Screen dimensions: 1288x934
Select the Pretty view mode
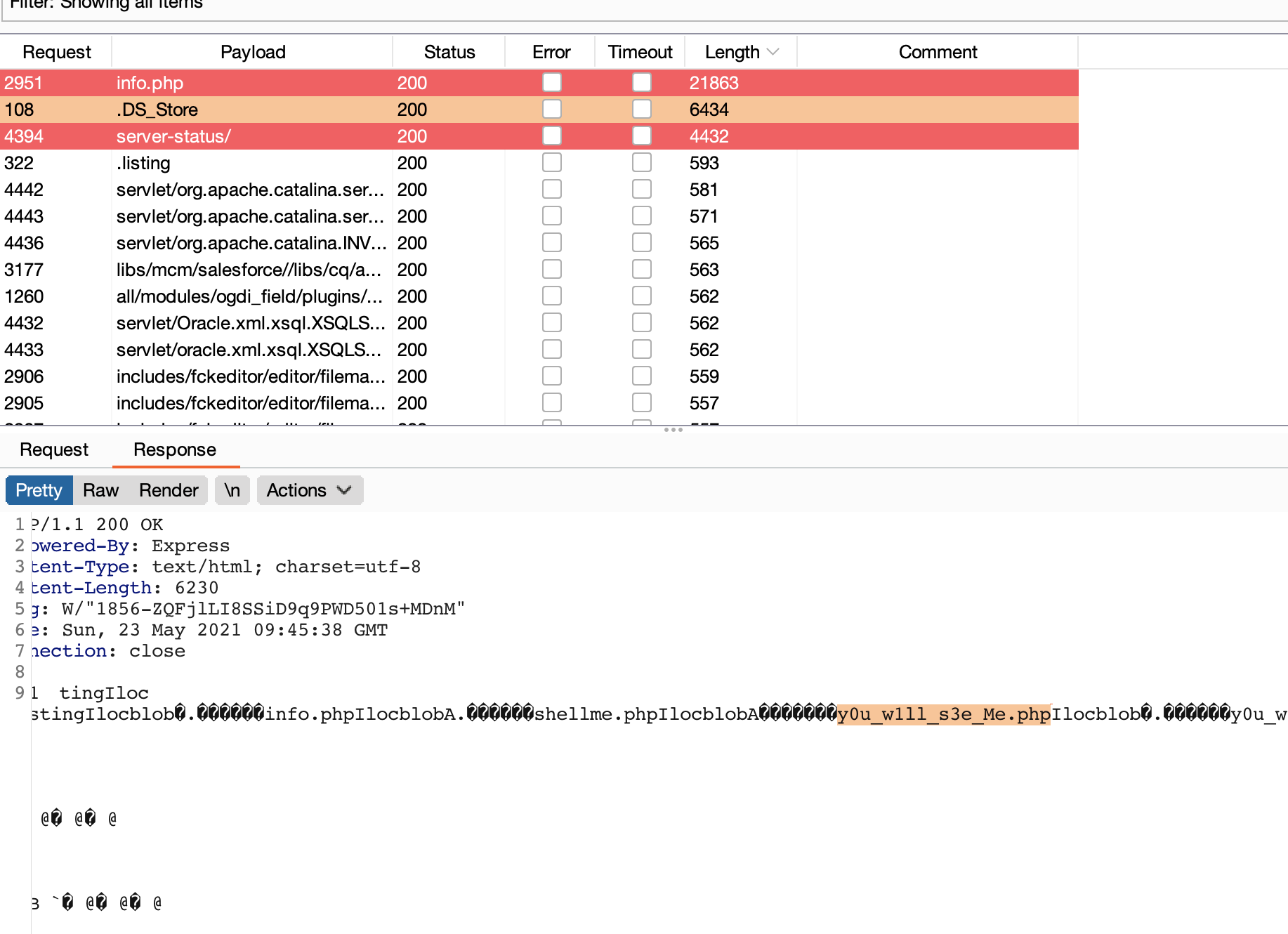pos(39,490)
